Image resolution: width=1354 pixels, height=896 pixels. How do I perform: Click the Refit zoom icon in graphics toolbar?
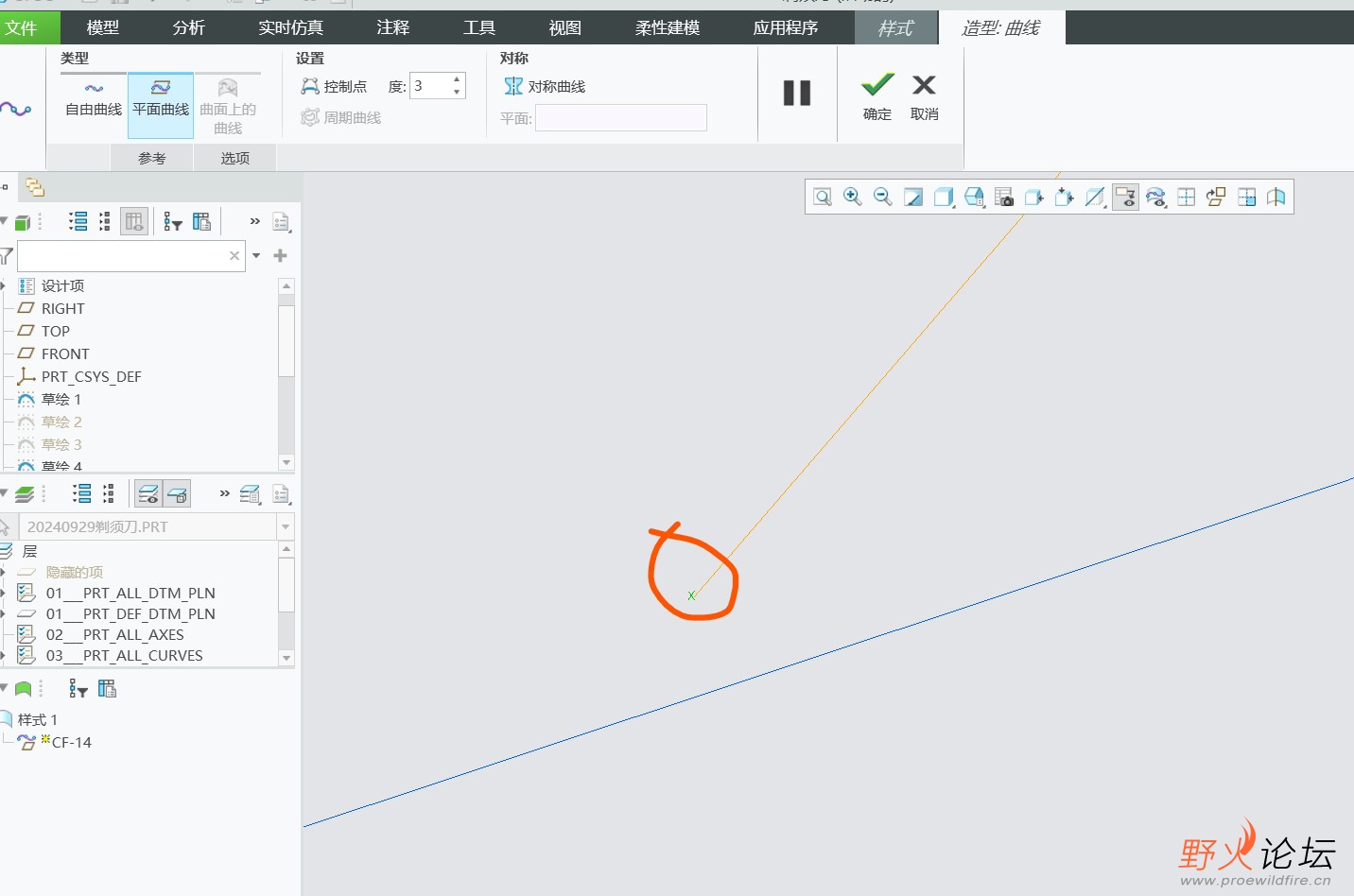point(823,197)
